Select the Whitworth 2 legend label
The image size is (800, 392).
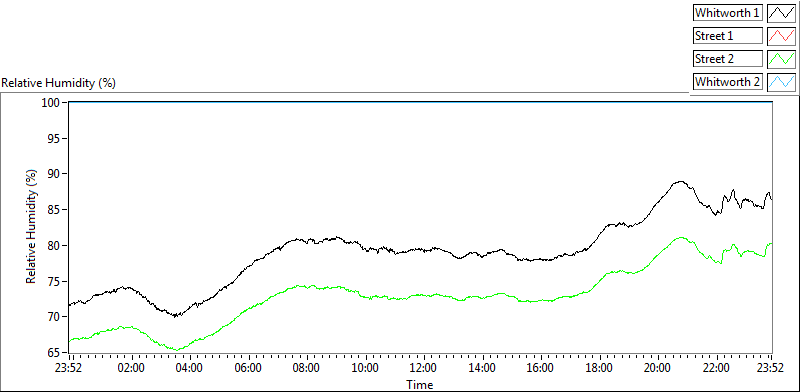click(727, 81)
